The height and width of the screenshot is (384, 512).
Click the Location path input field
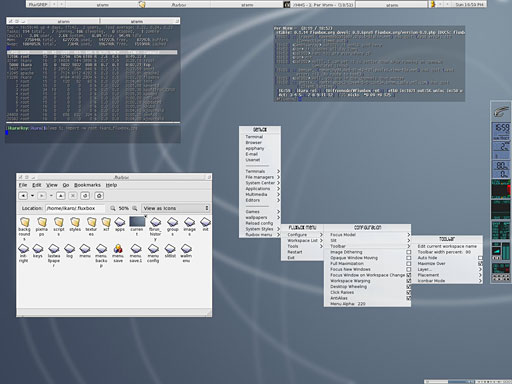[x=75, y=208]
